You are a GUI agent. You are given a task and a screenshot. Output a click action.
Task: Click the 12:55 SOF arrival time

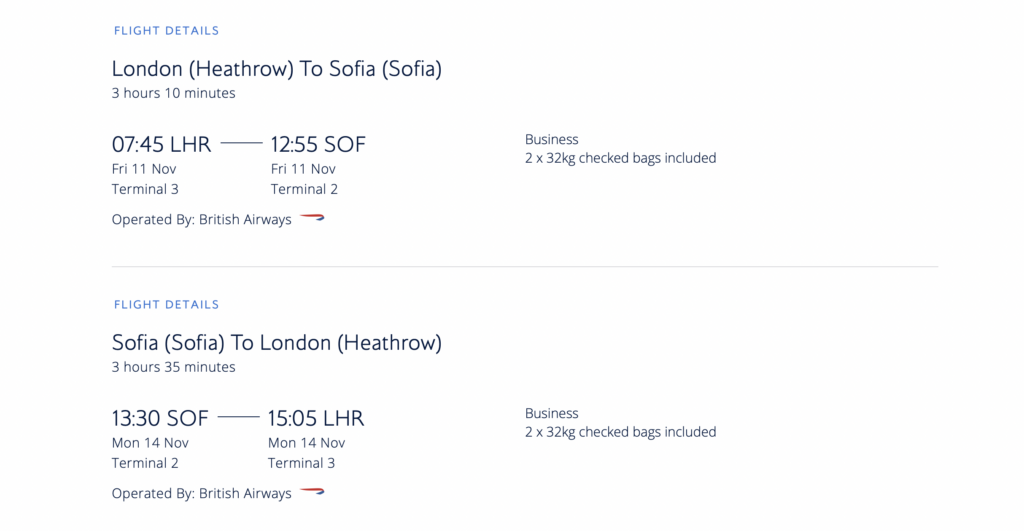coord(318,144)
